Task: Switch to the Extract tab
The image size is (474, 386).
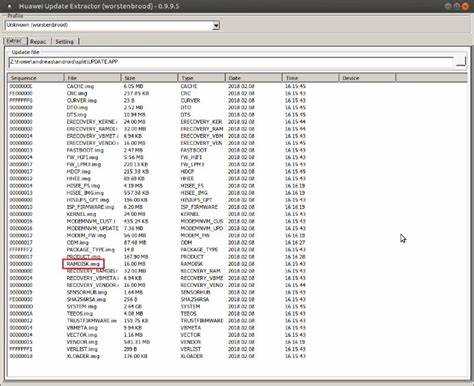Action: pos(14,41)
